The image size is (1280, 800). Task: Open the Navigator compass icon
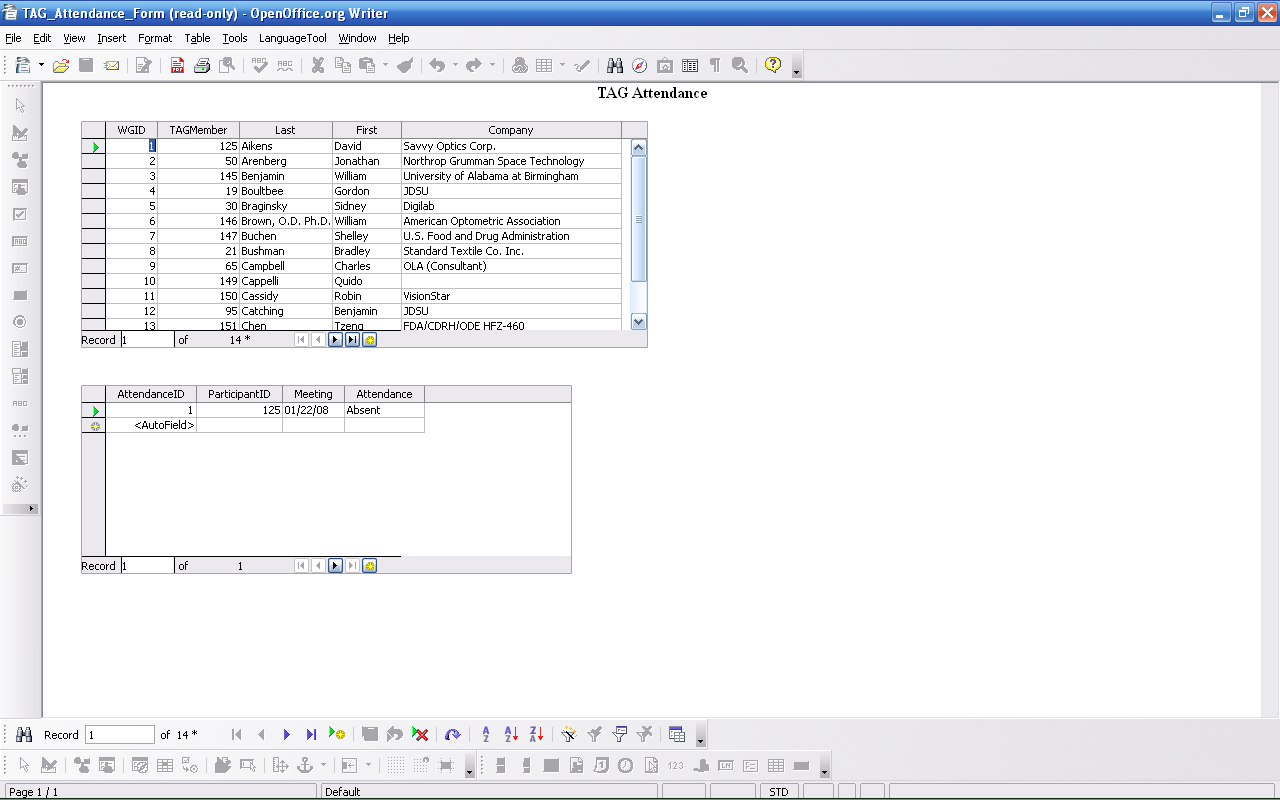(x=639, y=65)
